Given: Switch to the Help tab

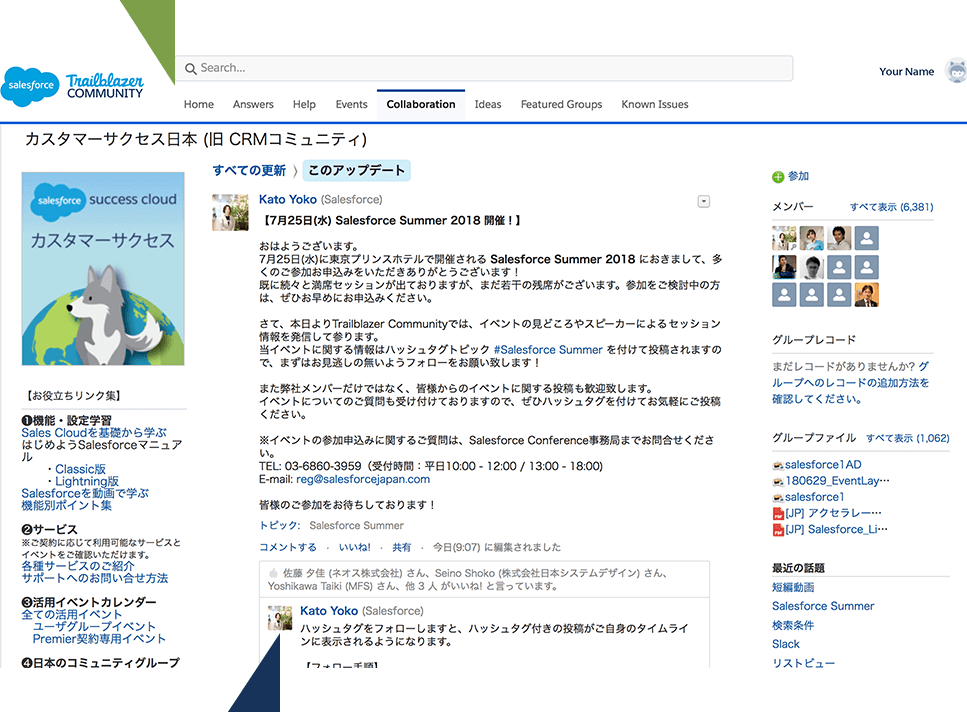Looking at the screenshot, I should [304, 104].
